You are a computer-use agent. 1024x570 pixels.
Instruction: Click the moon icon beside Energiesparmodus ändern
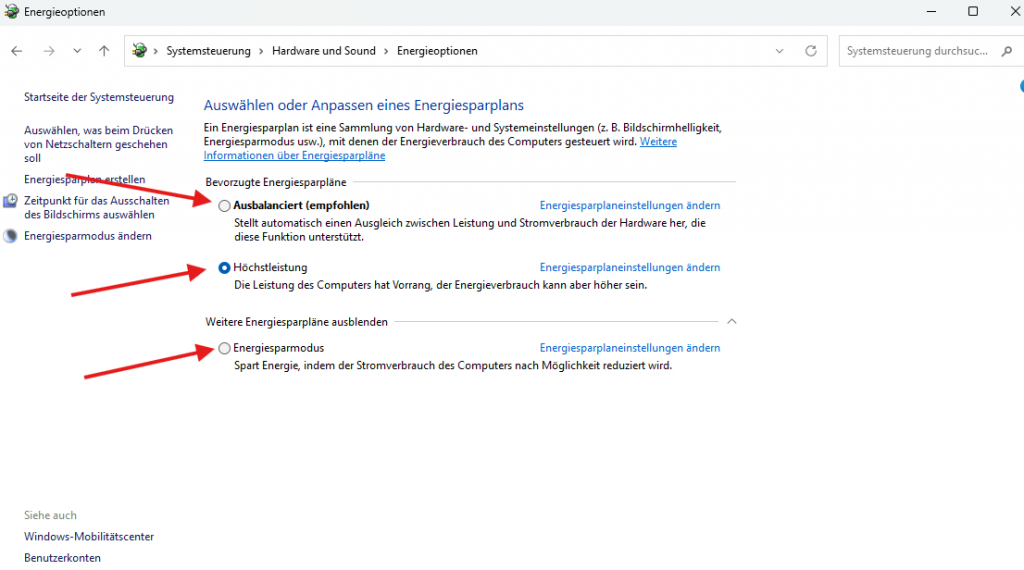tap(11, 236)
